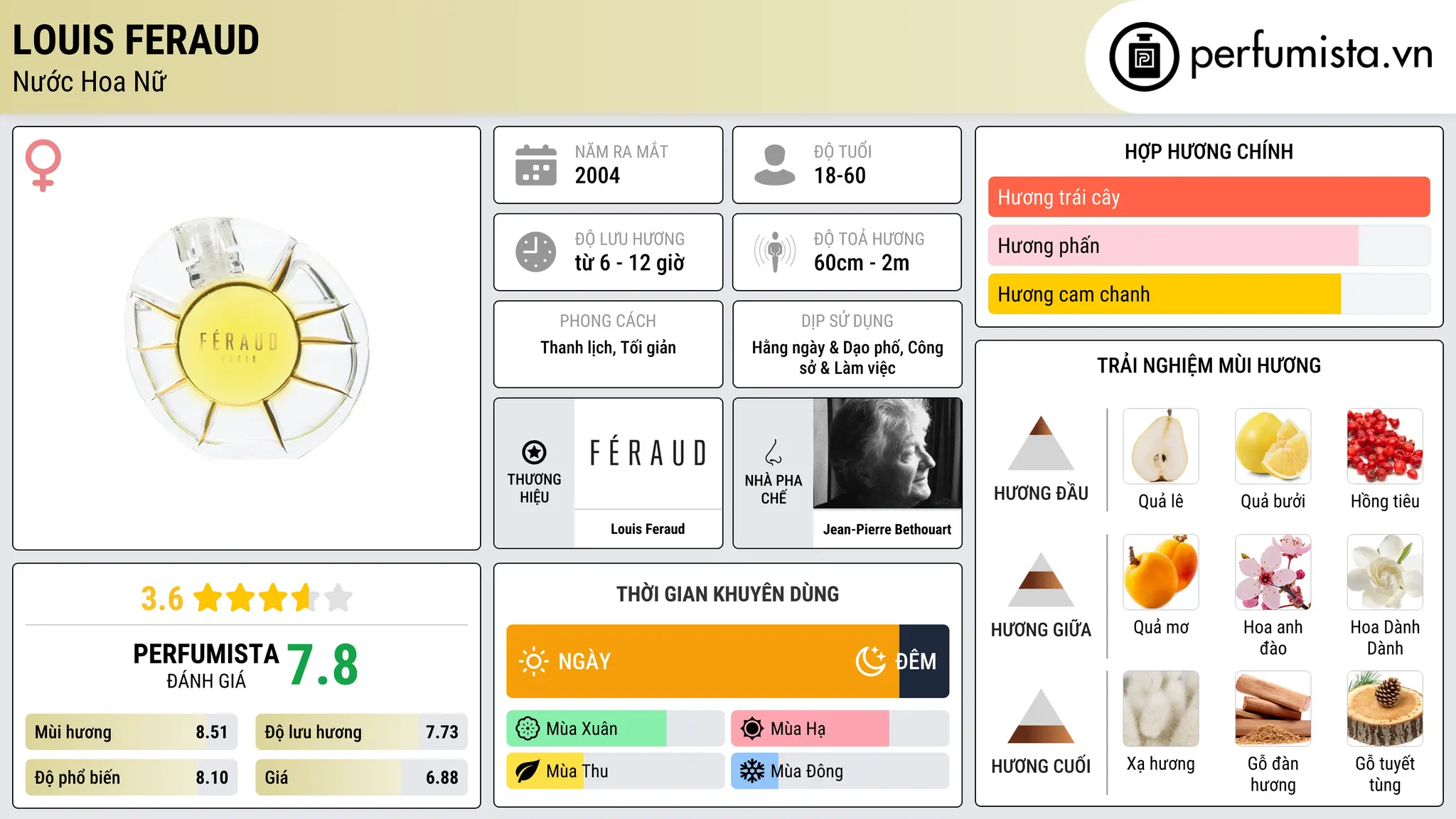1456x819 pixels.
Task: Click the Giá 6.88 score bar
Action: point(361,778)
